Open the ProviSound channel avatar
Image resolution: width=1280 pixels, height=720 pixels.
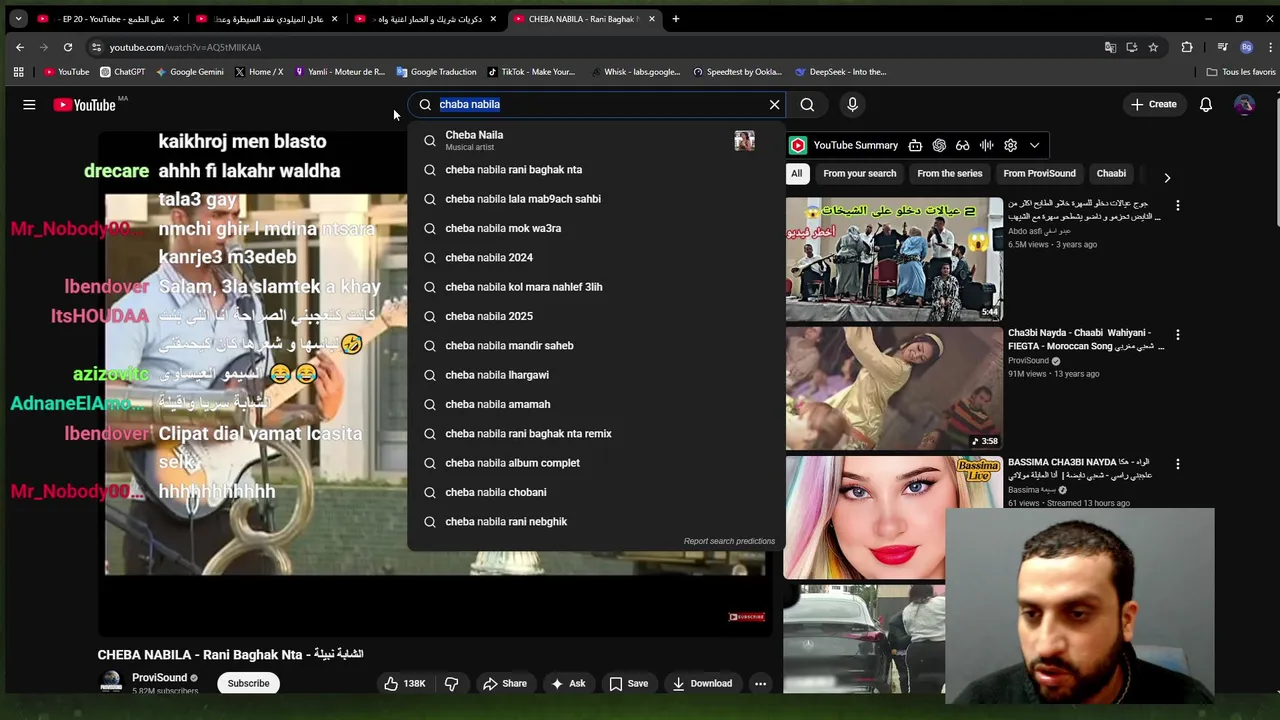[111, 683]
